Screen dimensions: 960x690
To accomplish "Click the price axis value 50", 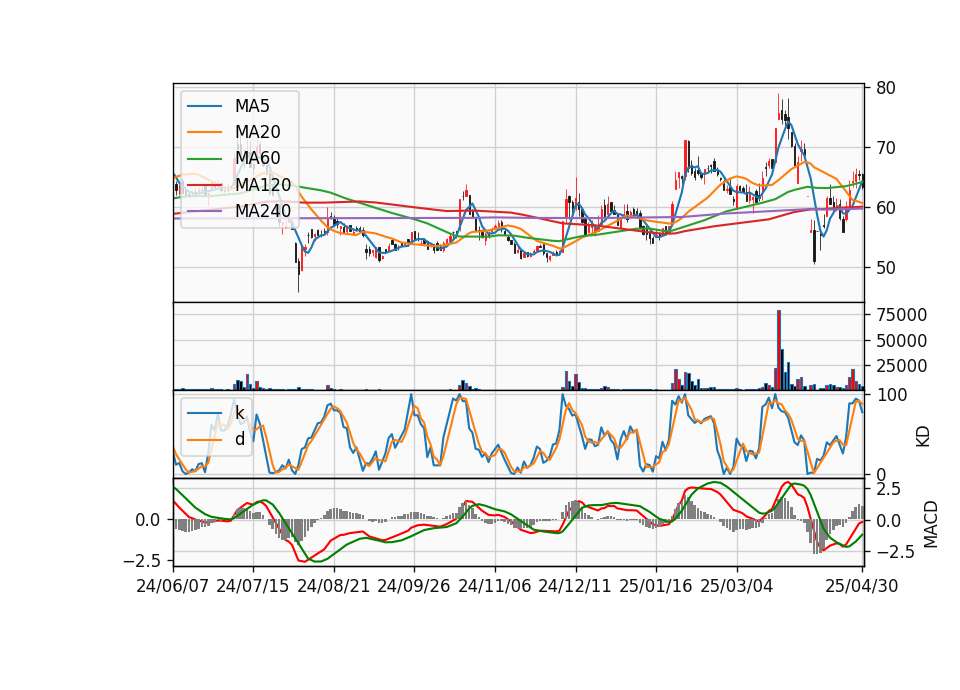I will click(885, 268).
